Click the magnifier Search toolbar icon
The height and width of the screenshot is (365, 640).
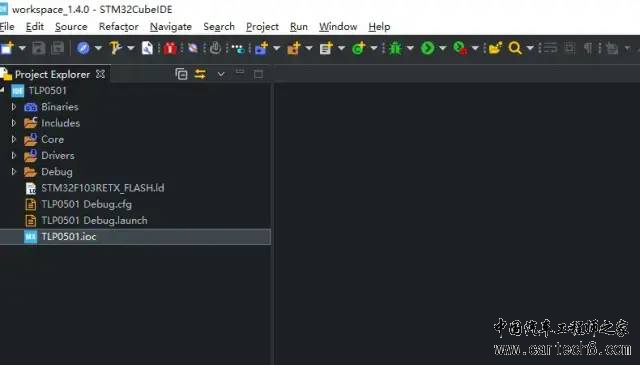[515, 48]
